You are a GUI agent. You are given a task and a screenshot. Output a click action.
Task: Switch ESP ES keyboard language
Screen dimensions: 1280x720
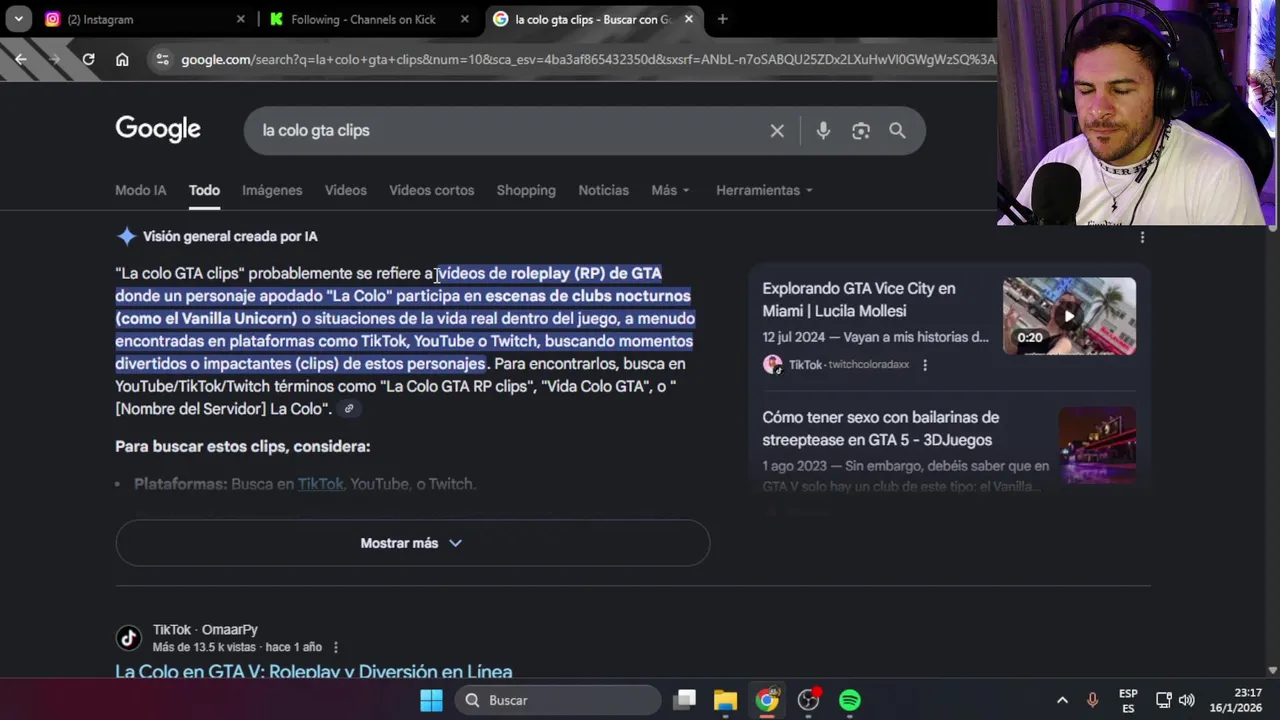(x=1128, y=700)
